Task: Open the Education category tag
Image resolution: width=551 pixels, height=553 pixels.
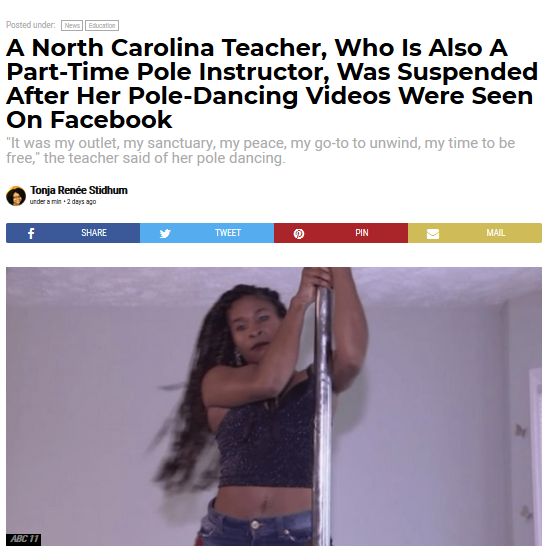Action: coord(102,25)
